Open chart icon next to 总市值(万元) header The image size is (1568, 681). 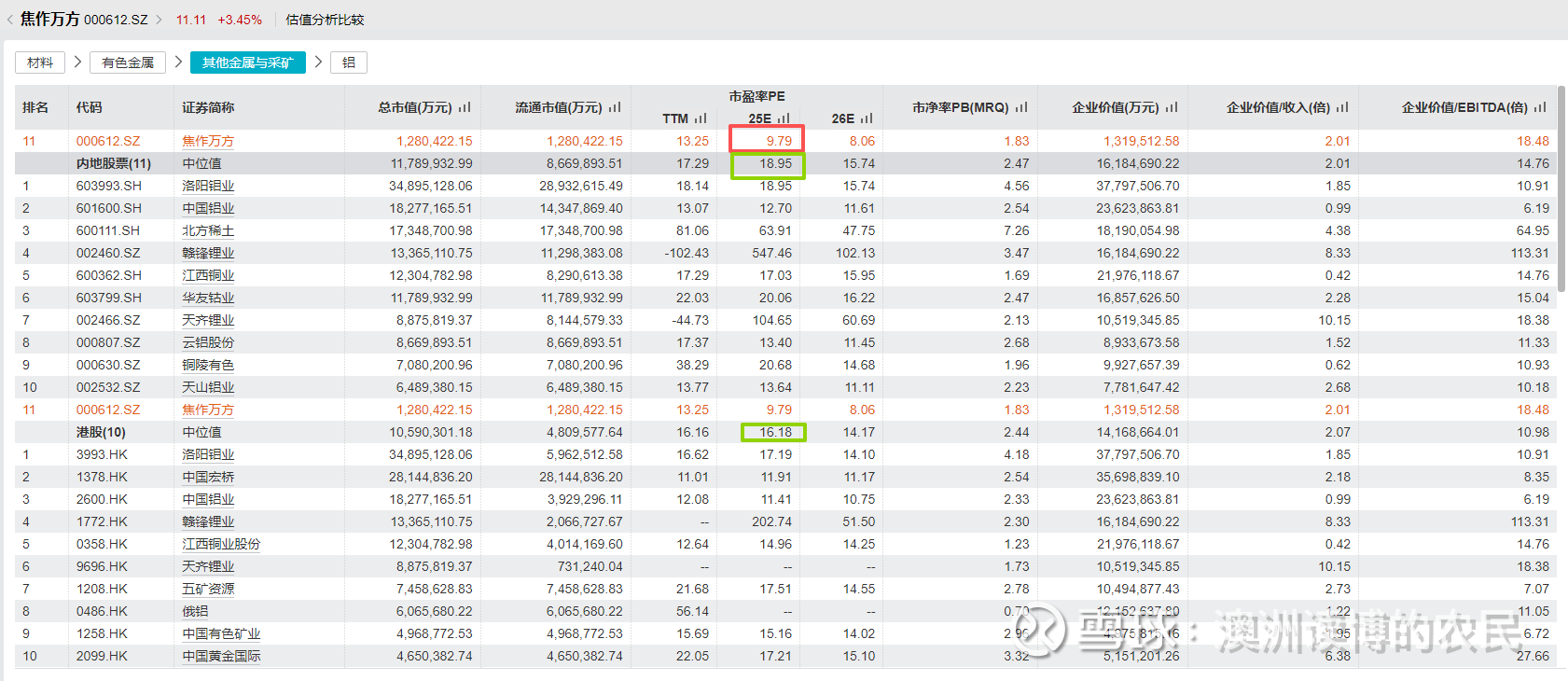click(465, 107)
